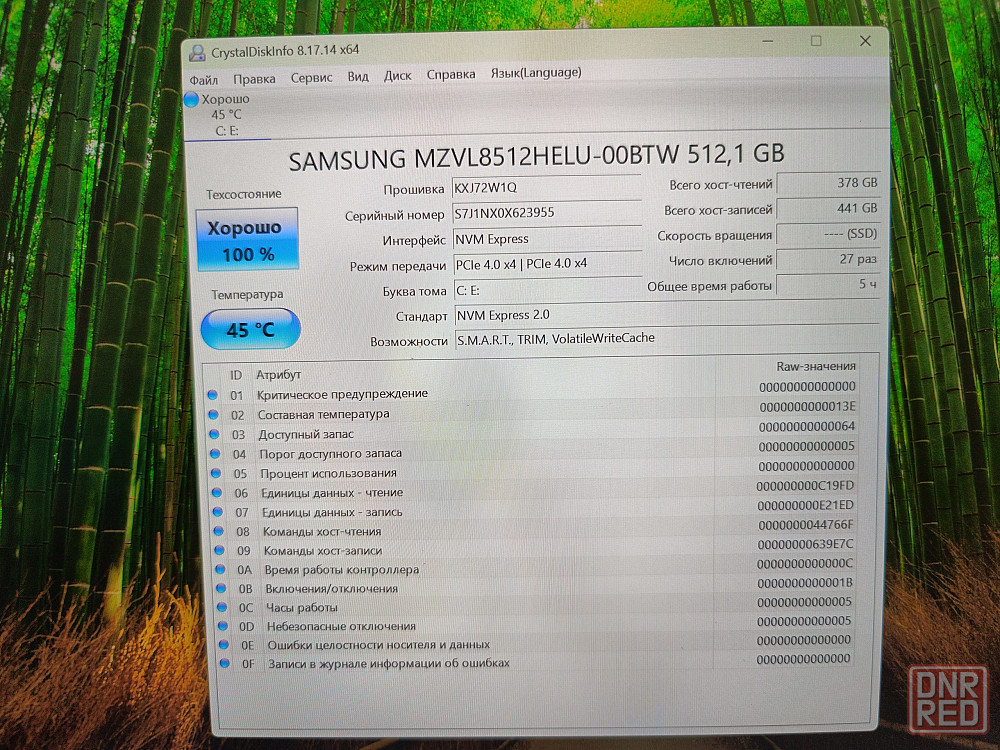Click the Процент использования attribute name

(328, 473)
